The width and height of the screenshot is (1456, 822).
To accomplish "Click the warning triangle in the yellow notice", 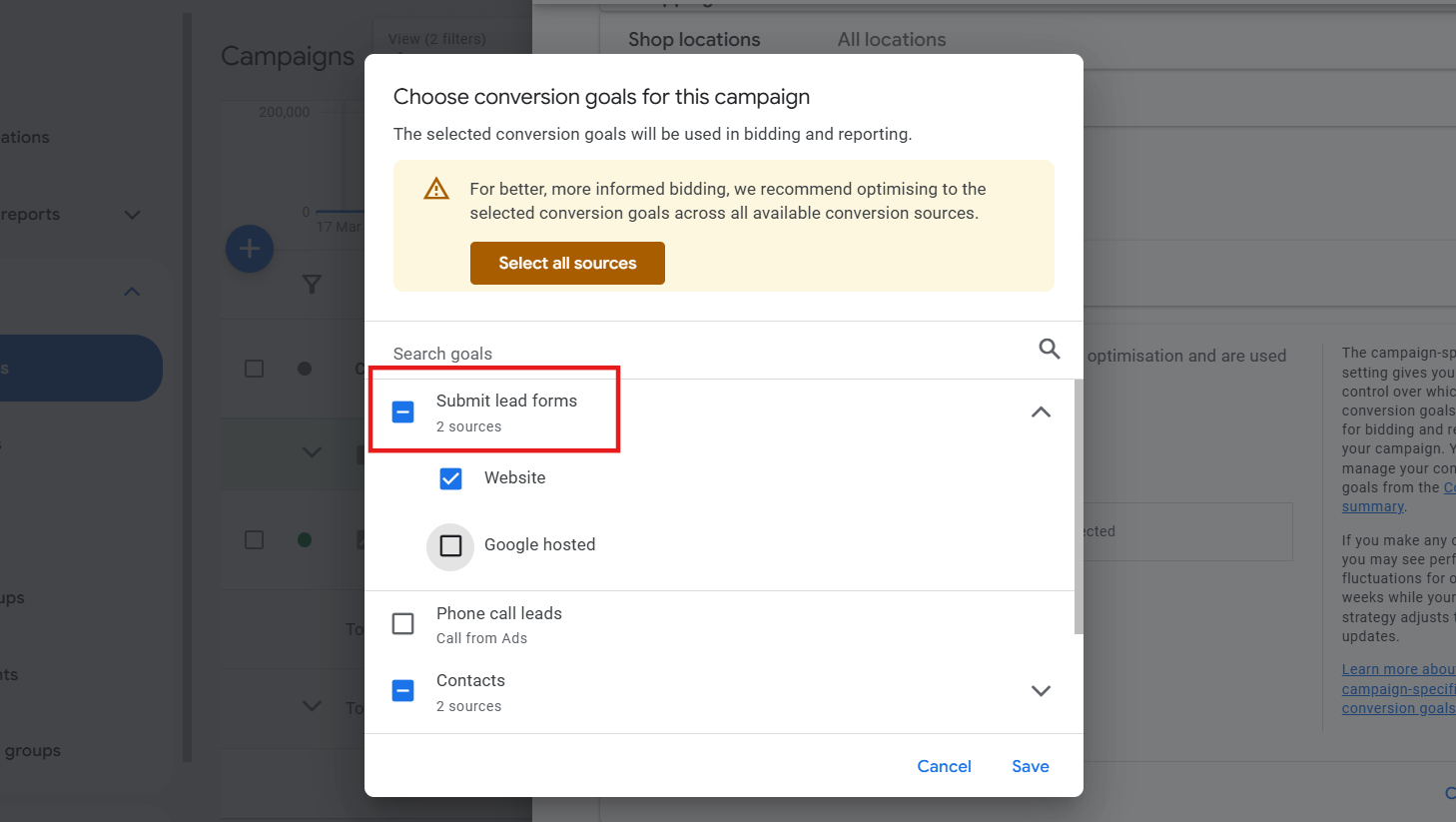I will click(x=436, y=188).
